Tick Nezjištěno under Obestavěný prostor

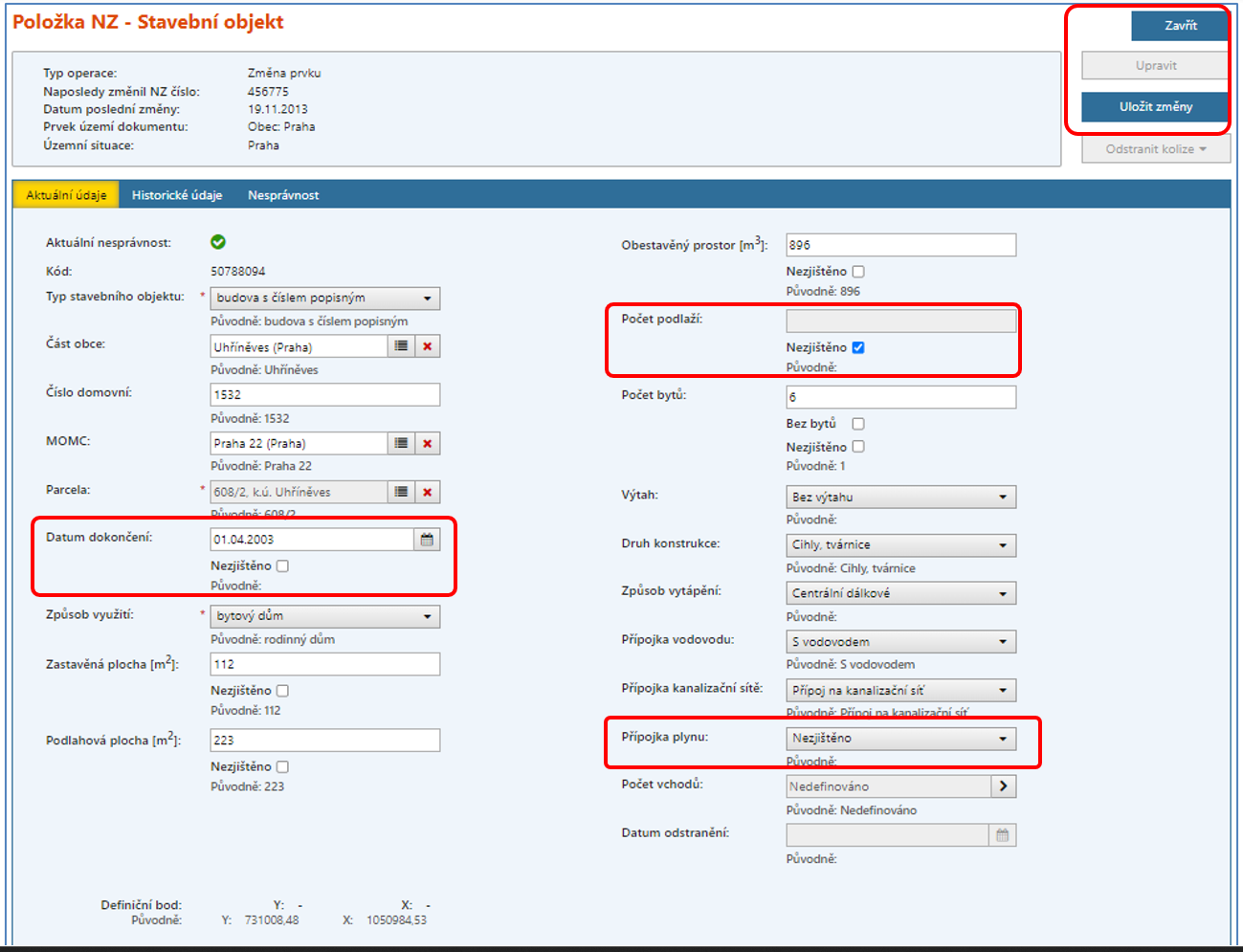[858, 272]
